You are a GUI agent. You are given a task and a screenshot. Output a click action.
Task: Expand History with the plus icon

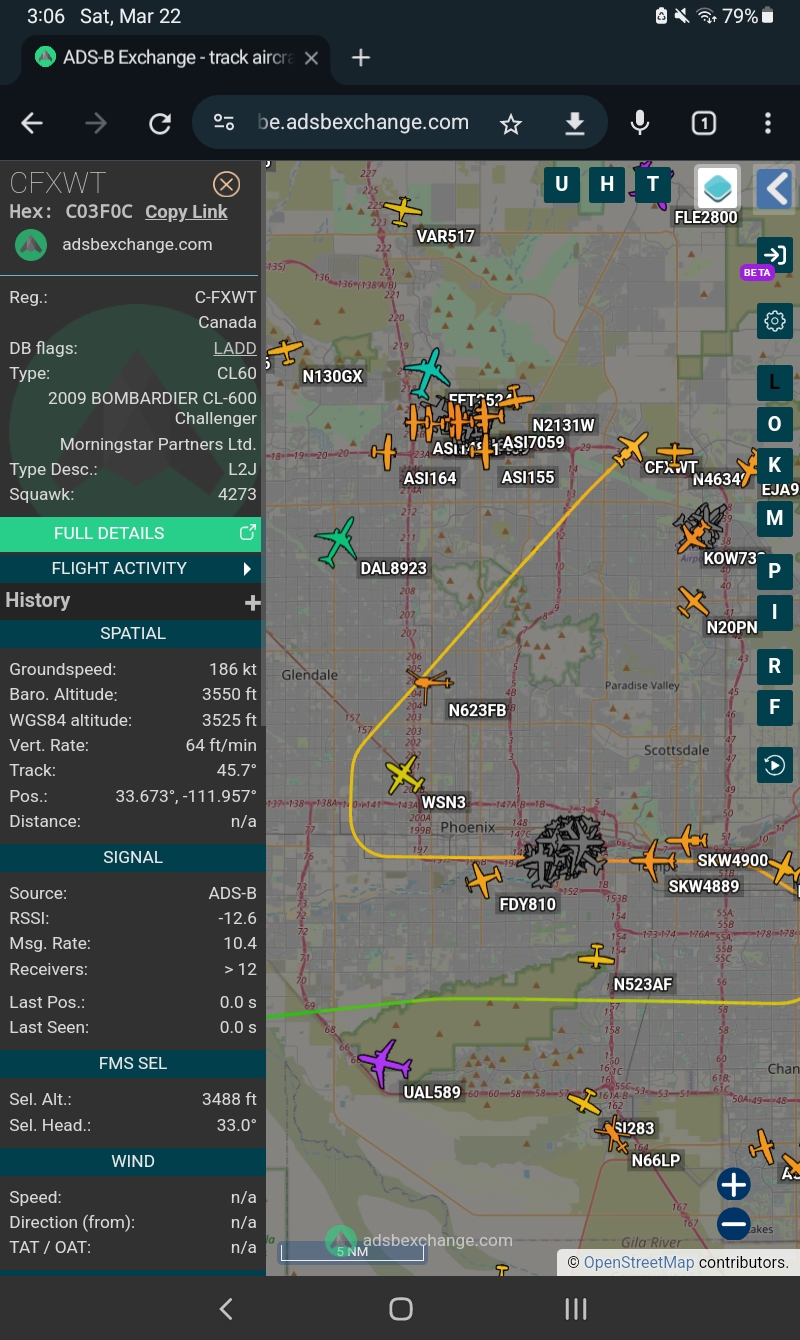pyautogui.click(x=252, y=603)
